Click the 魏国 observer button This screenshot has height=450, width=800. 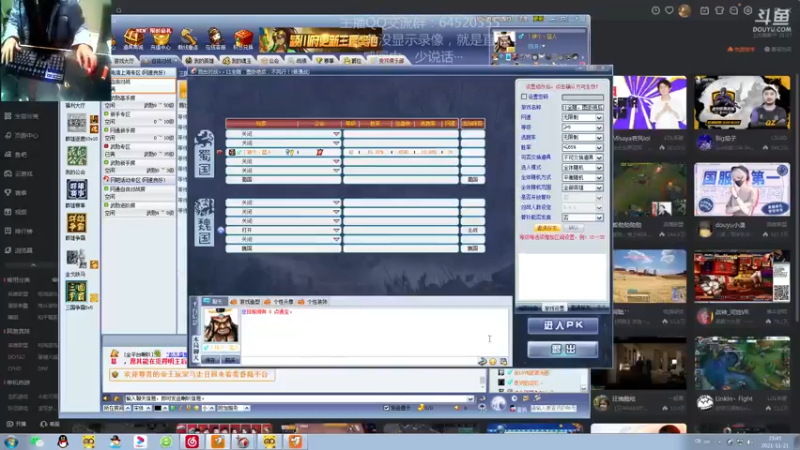(x=472, y=248)
